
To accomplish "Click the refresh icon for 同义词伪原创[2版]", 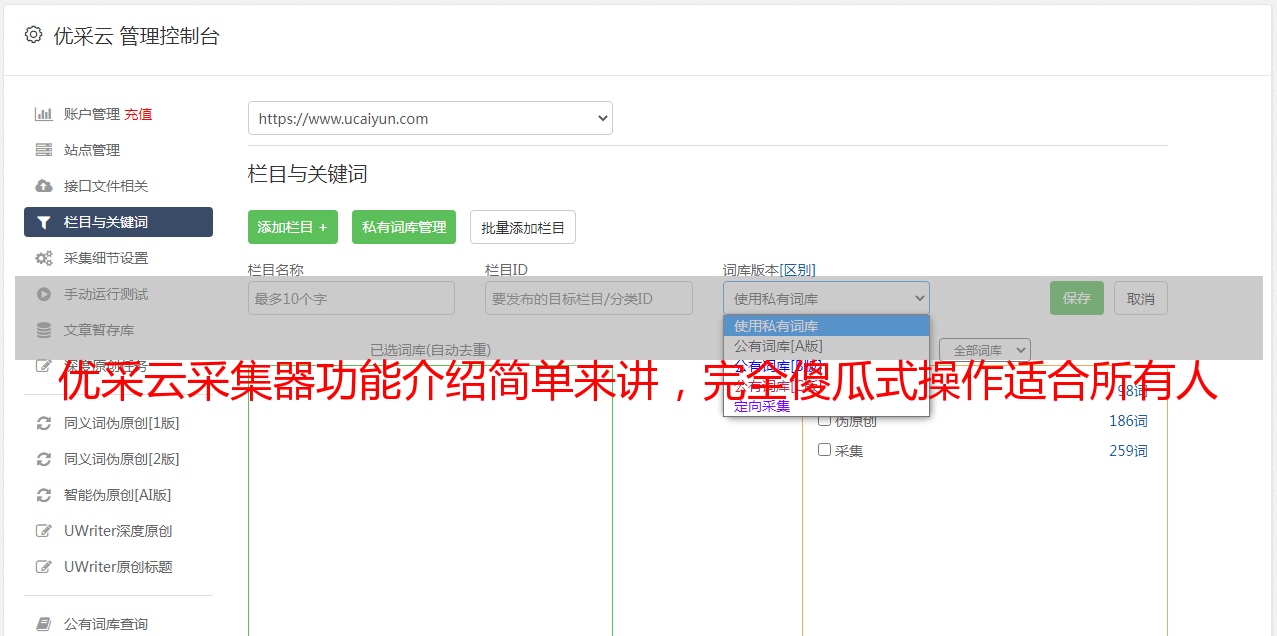I will pyautogui.click(x=43, y=459).
